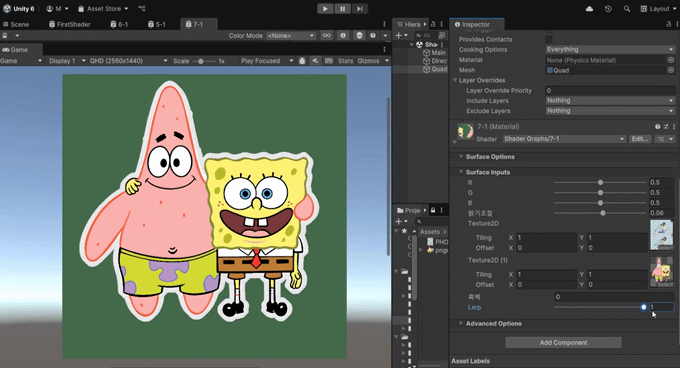680x368 pixels.
Task: Click the plus create button in Hierarchy
Action: 399,36
